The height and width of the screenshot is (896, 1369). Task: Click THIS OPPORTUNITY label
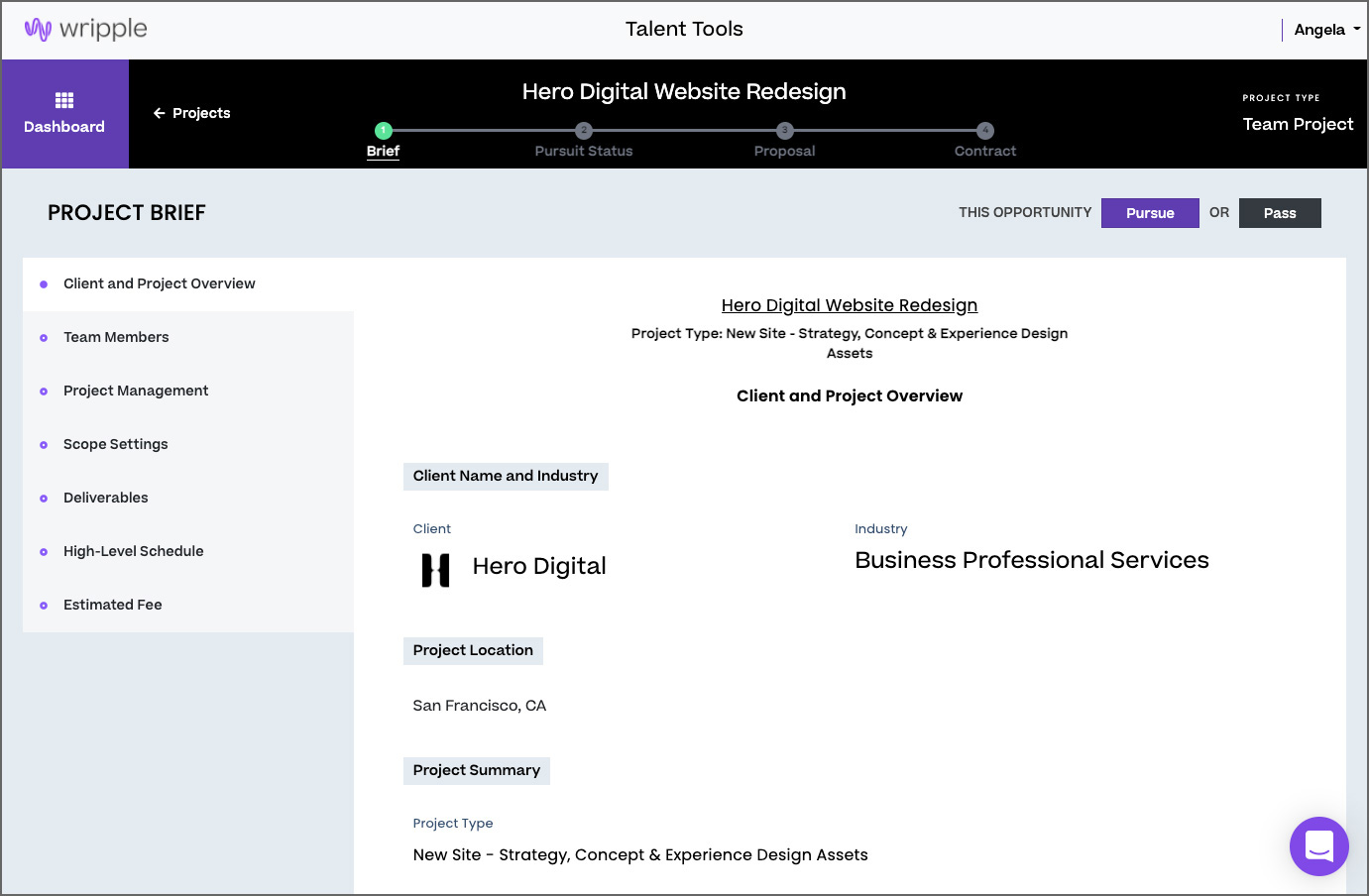point(1025,213)
